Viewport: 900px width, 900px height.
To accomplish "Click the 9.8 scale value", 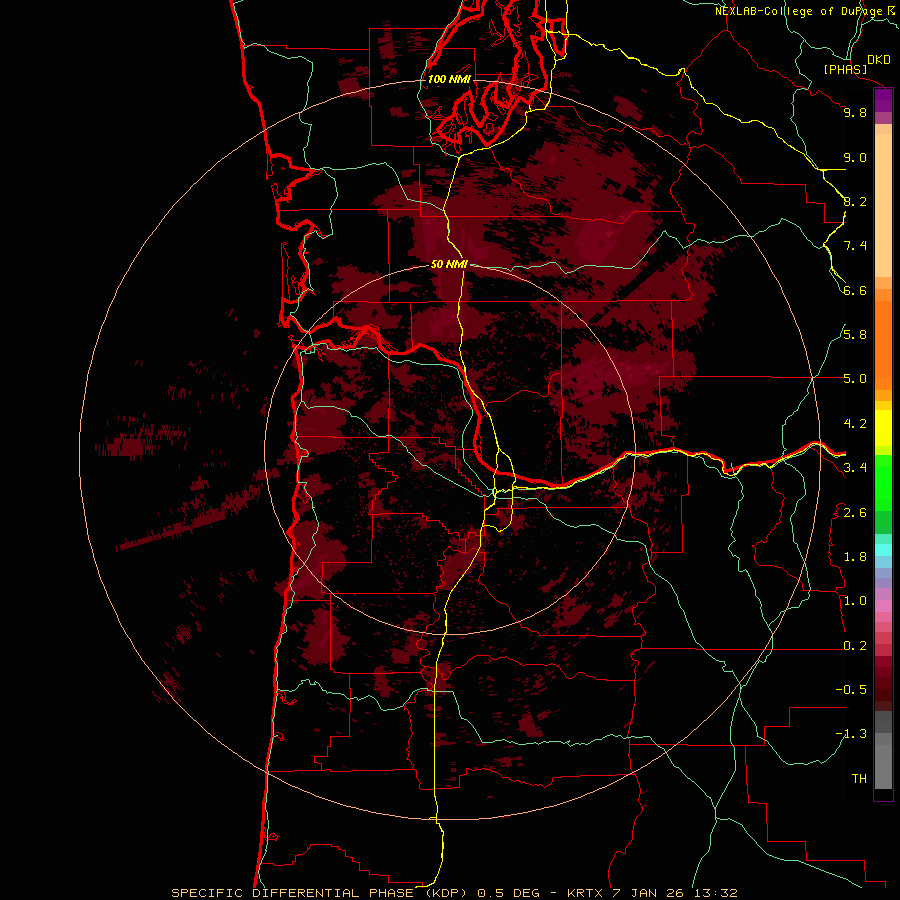I will (855, 112).
